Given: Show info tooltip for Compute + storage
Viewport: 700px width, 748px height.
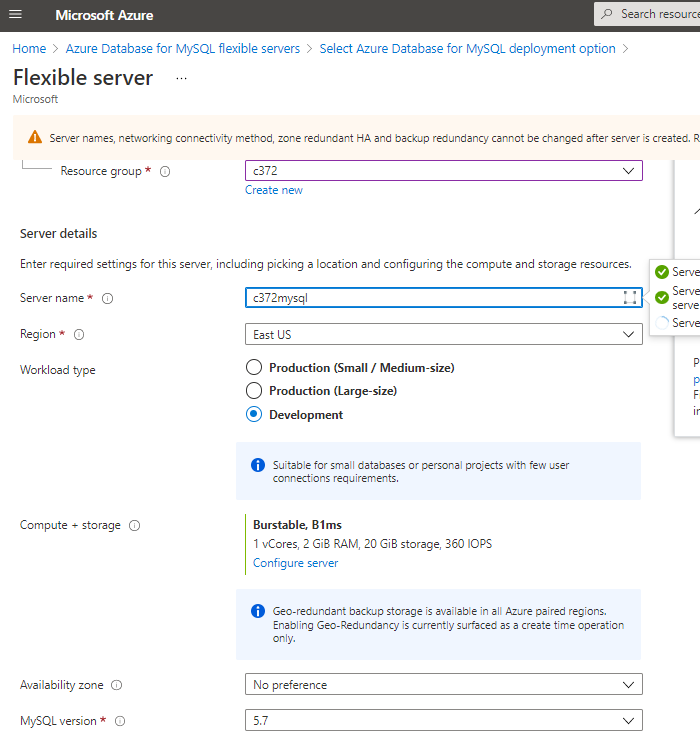Looking at the screenshot, I should click(135, 526).
